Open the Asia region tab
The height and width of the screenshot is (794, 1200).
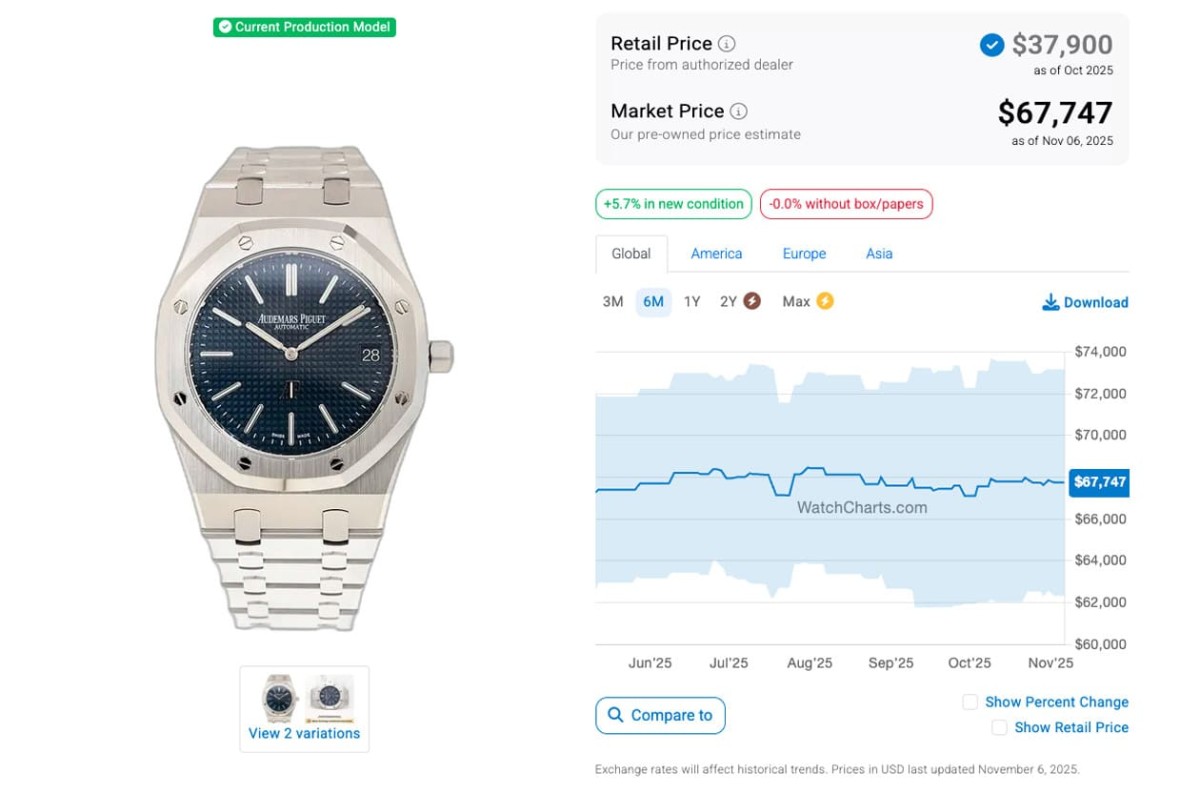point(879,254)
